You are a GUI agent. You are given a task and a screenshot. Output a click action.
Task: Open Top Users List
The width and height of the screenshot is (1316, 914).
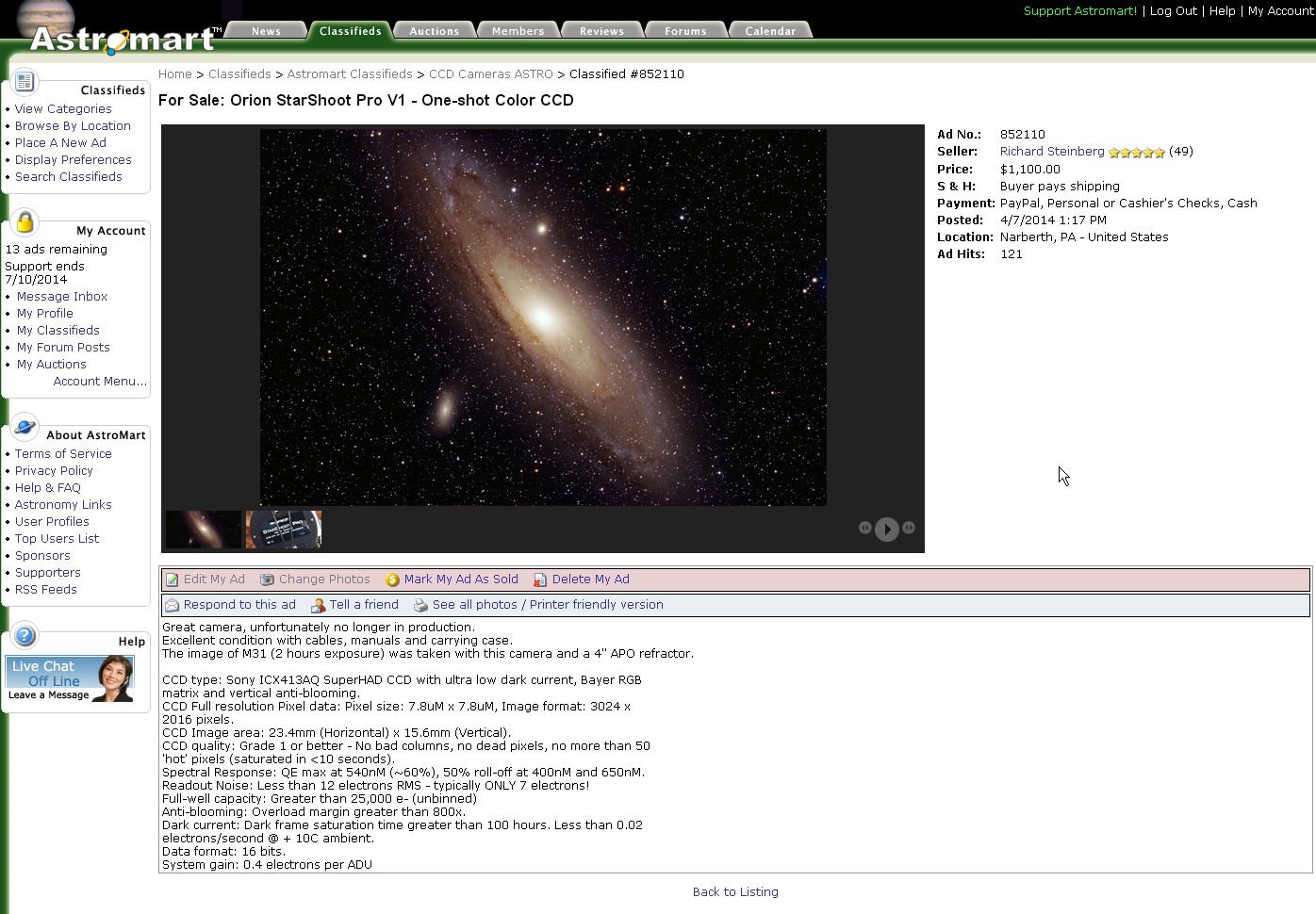coord(57,539)
